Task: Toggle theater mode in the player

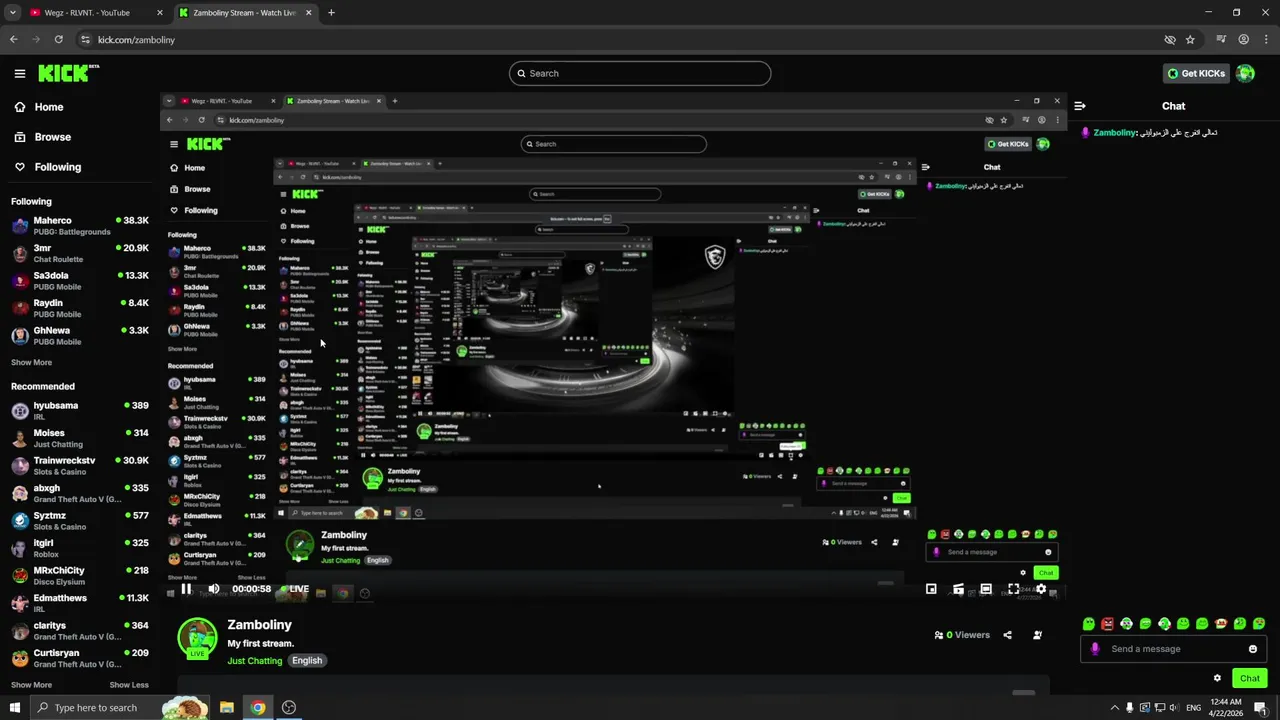Action: pyautogui.click(x=986, y=589)
